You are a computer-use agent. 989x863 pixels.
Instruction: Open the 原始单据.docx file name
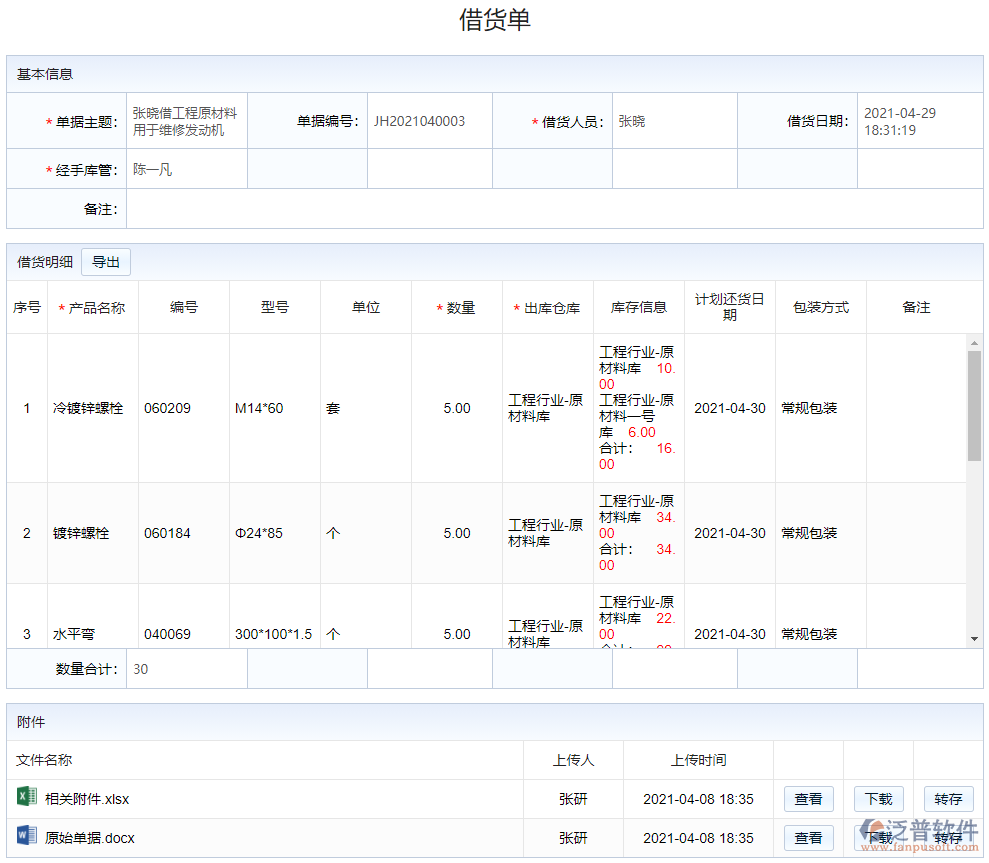tap(90, 838)
